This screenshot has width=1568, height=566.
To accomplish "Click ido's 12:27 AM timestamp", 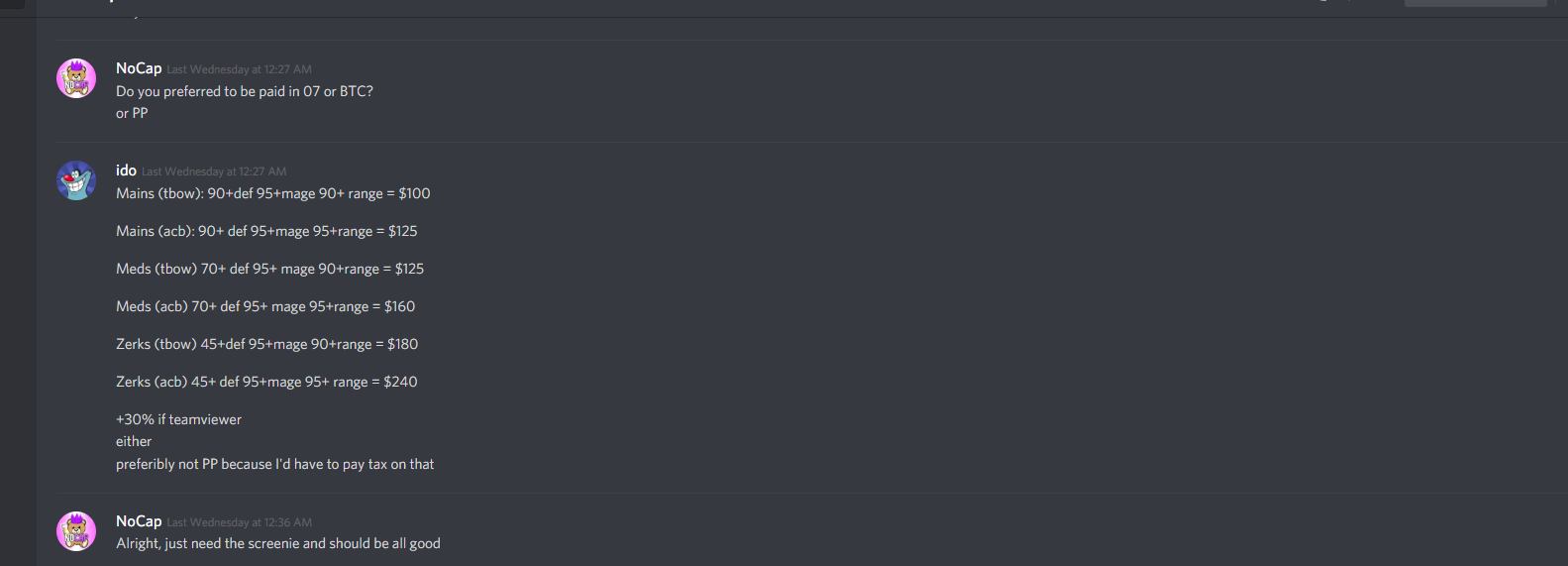I will [x=214, y=171].
